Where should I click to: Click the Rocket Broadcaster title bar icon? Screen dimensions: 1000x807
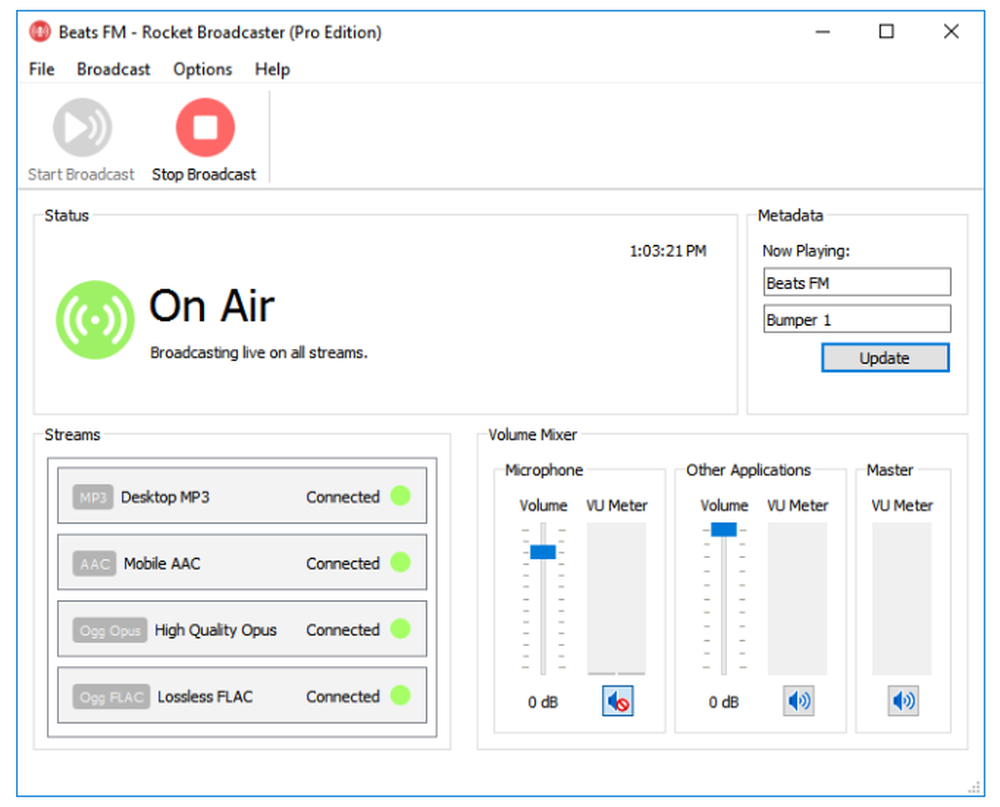40,31
